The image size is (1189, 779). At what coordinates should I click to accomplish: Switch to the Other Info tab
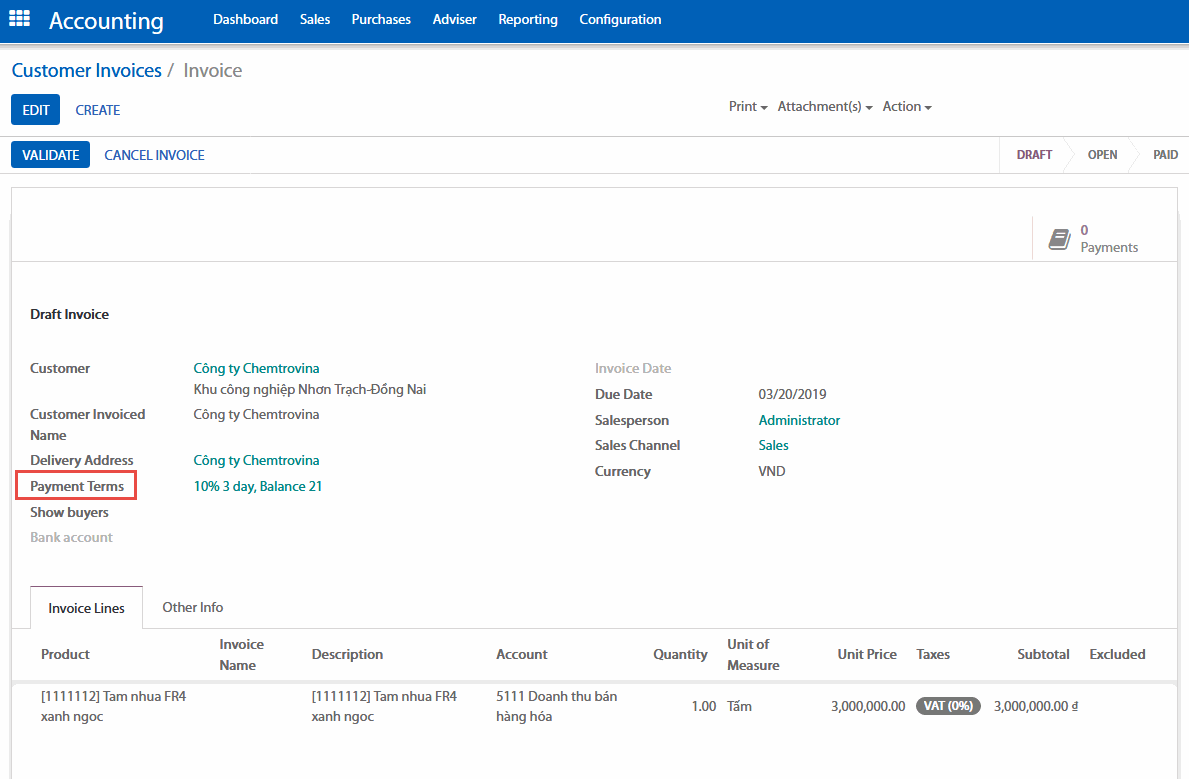(x=193, y=607)
